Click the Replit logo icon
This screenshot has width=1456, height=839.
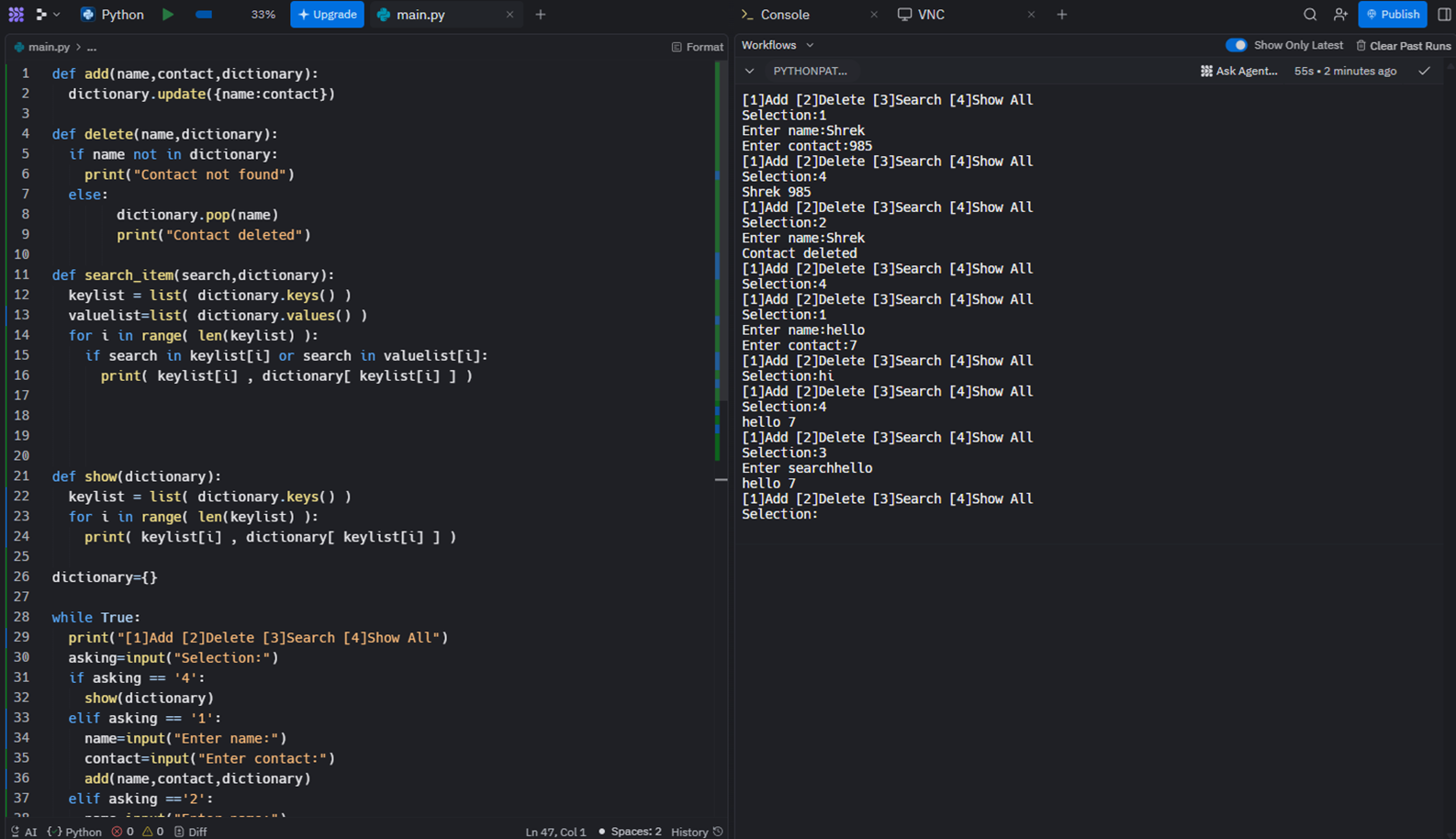click(16, 15)
